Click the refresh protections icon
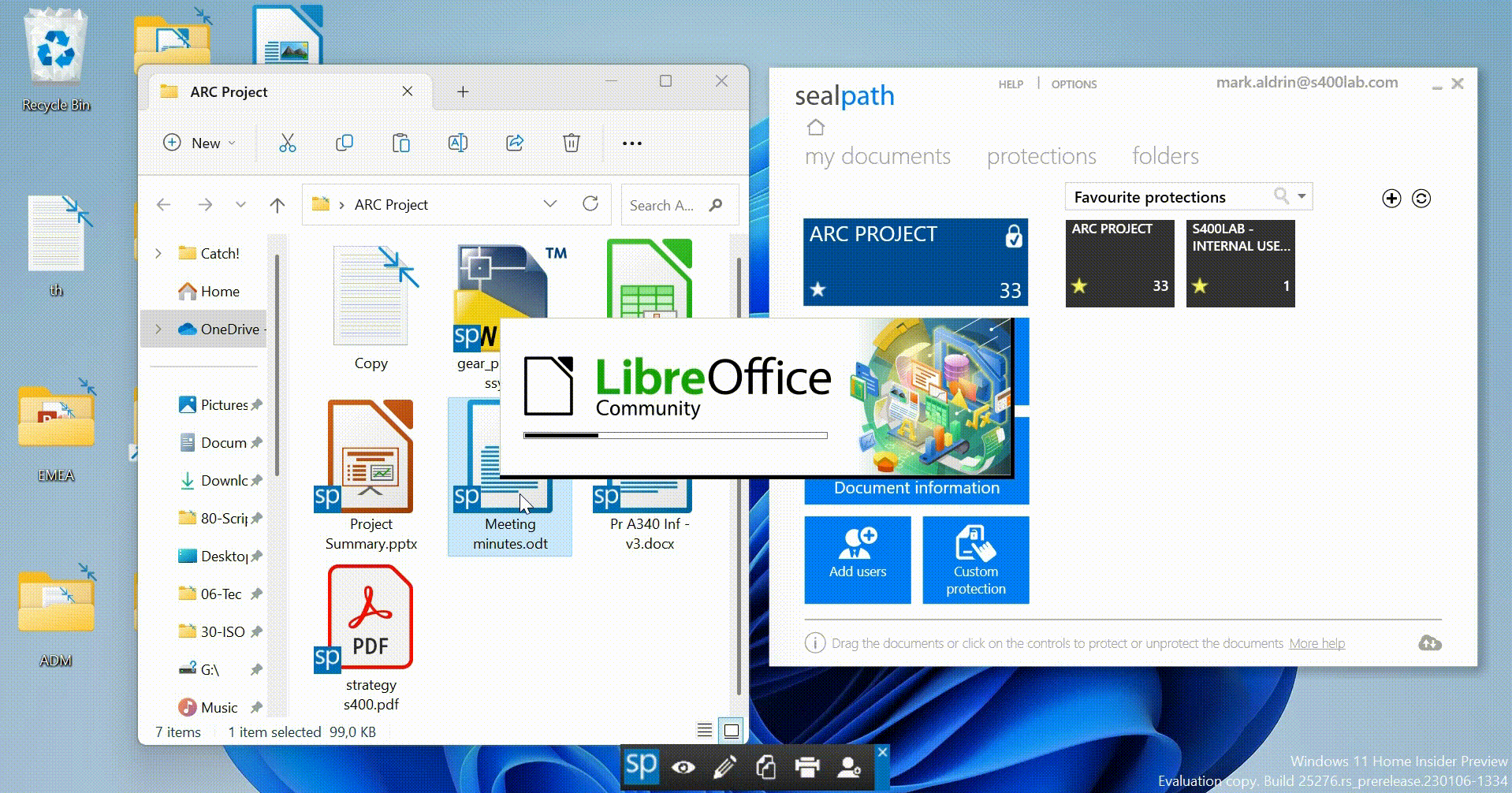This screenshot has width=1512, height=793. tap(1422, 199)
